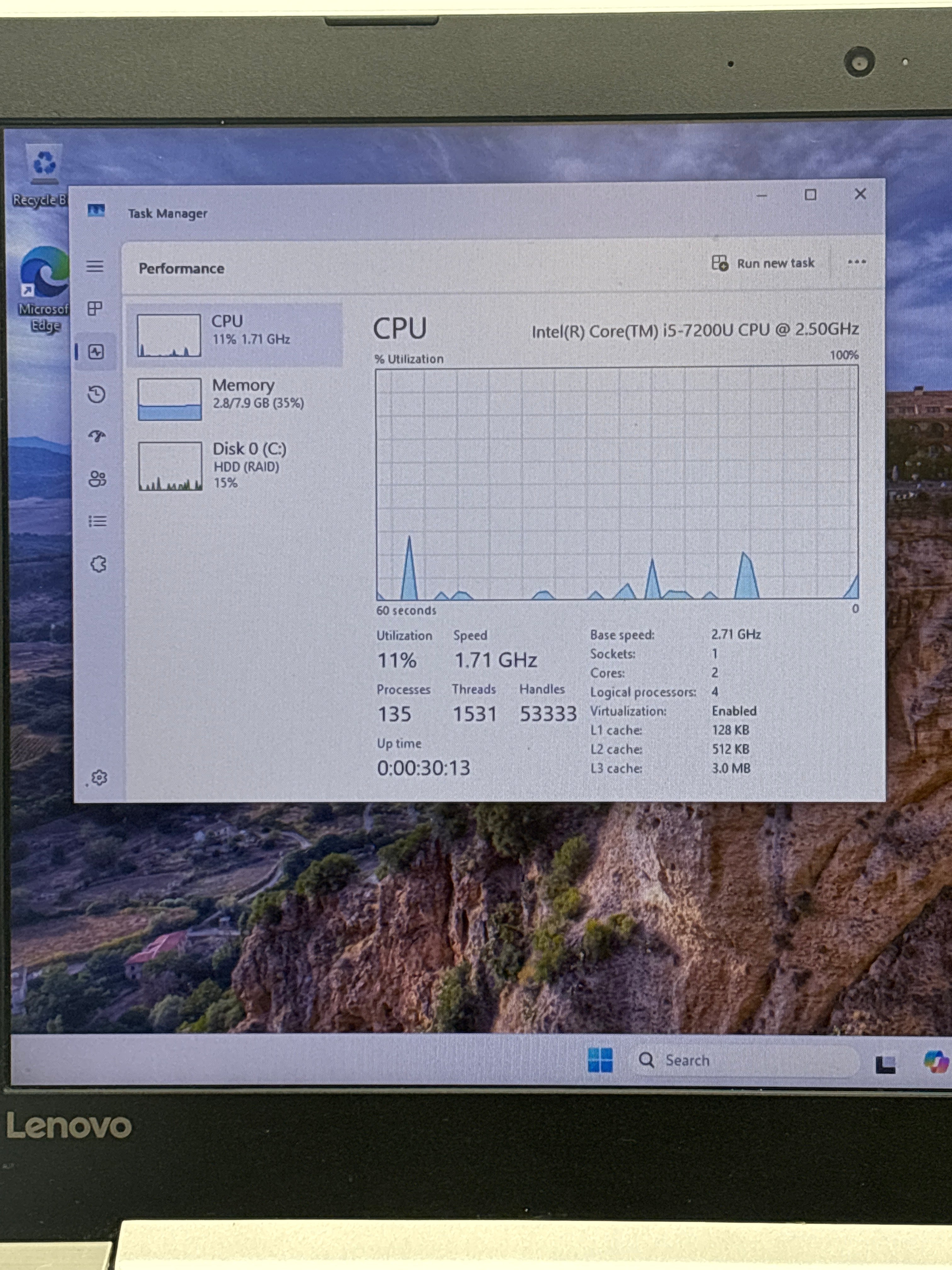
Task: Click the taskbar Search box
Action: 745,1061
